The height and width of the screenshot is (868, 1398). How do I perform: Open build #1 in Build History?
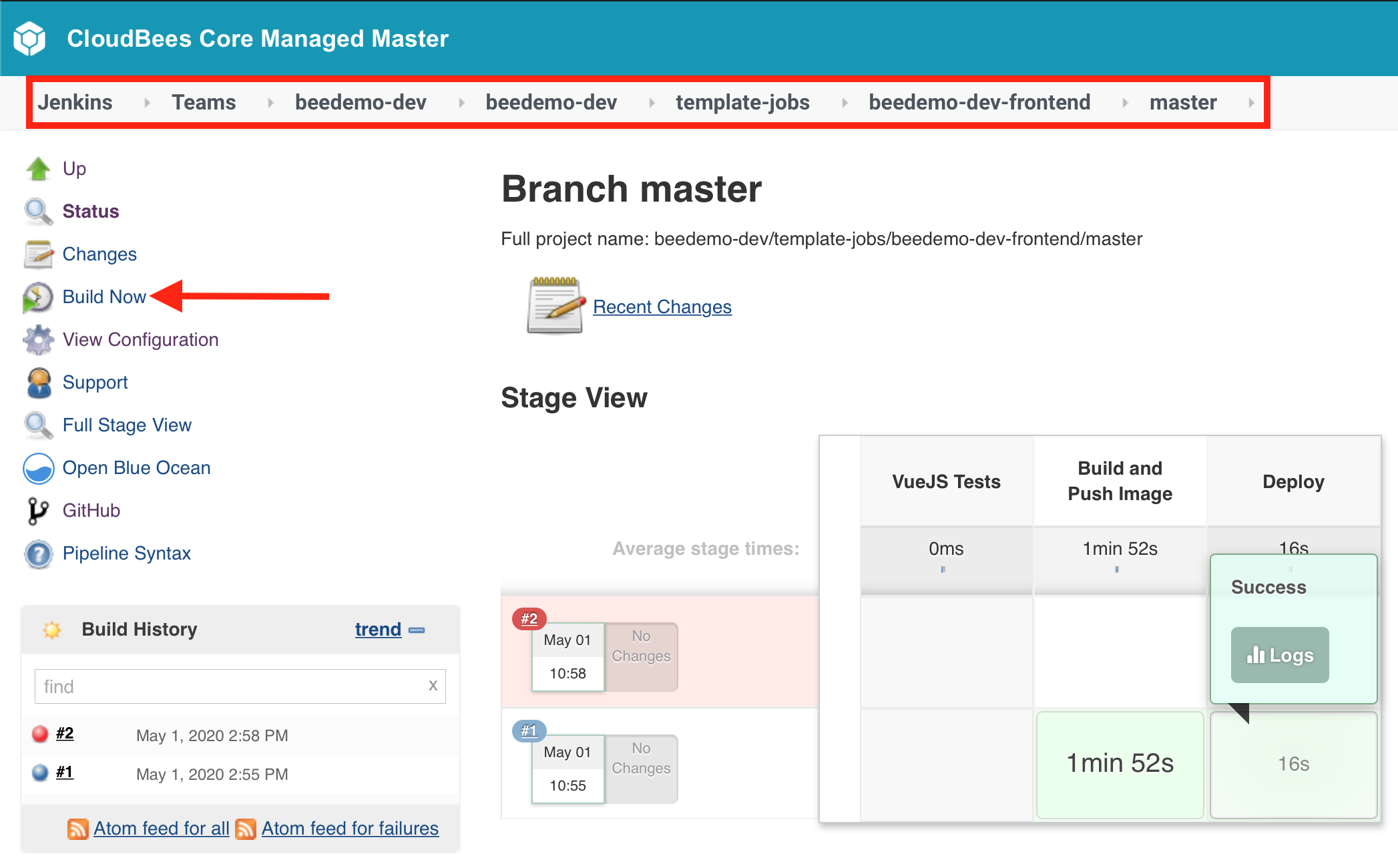point(65,772)
